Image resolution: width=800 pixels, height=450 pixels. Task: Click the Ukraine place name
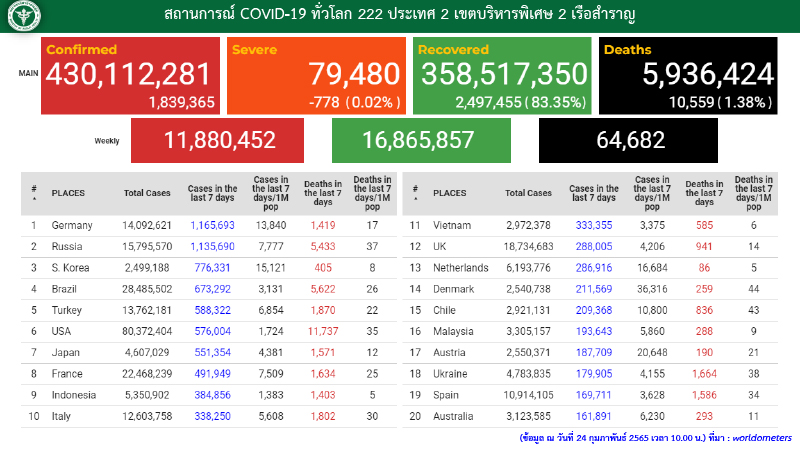[x=450, y=374]
